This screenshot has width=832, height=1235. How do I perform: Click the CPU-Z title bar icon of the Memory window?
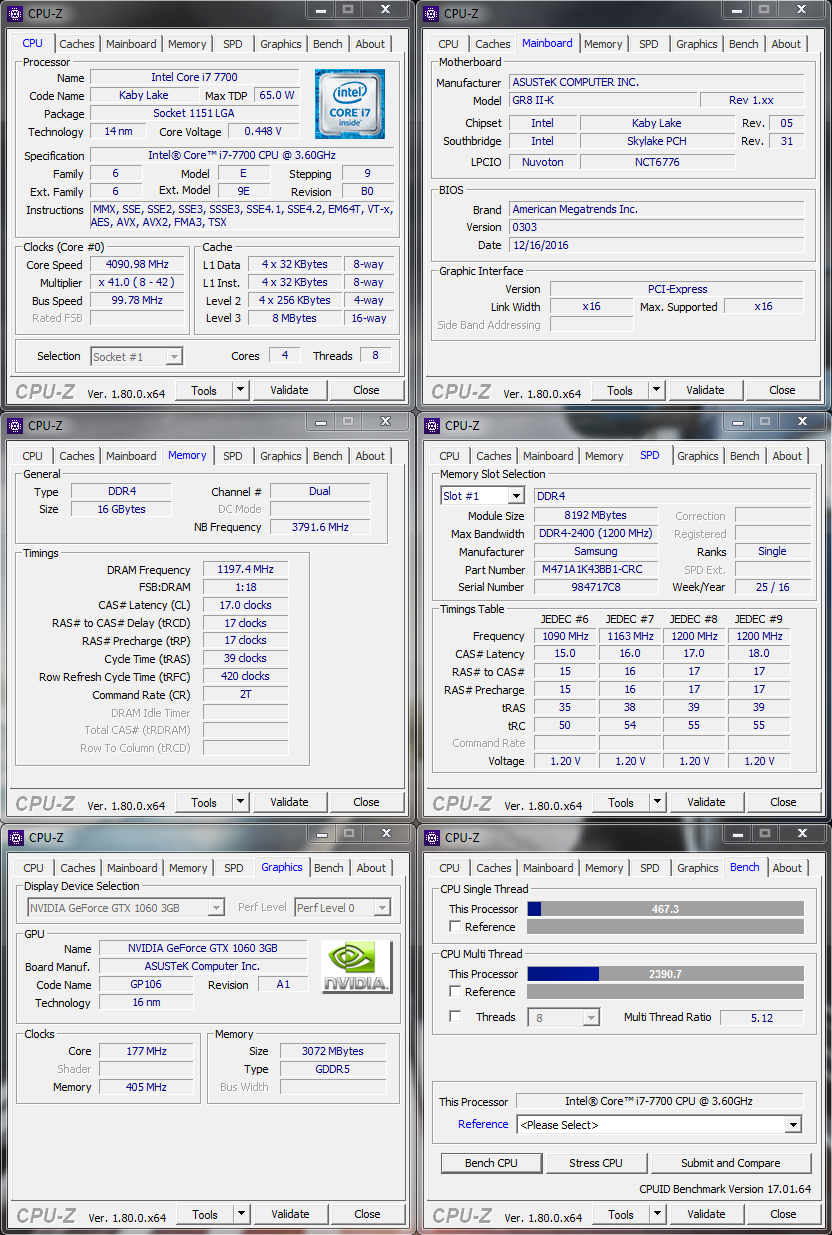coord(16,425)
